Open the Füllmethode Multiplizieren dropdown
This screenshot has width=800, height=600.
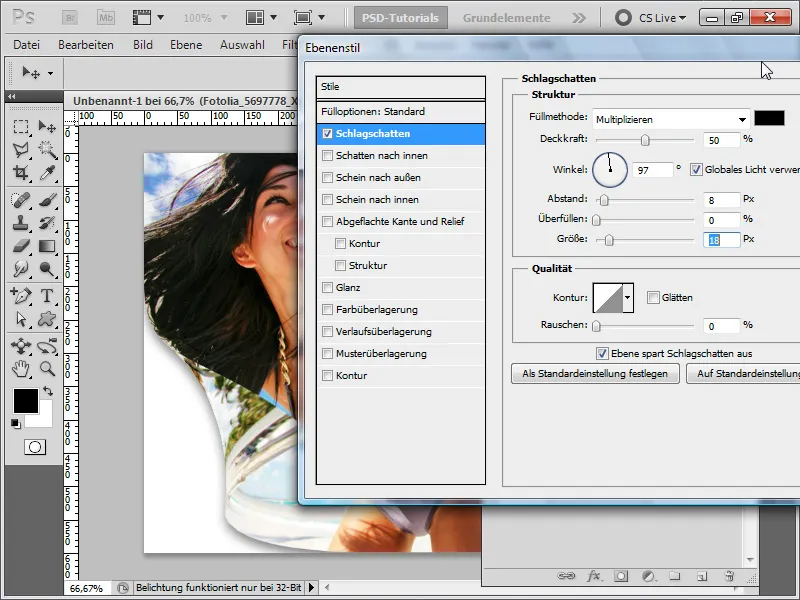click(x=671, y=119)
